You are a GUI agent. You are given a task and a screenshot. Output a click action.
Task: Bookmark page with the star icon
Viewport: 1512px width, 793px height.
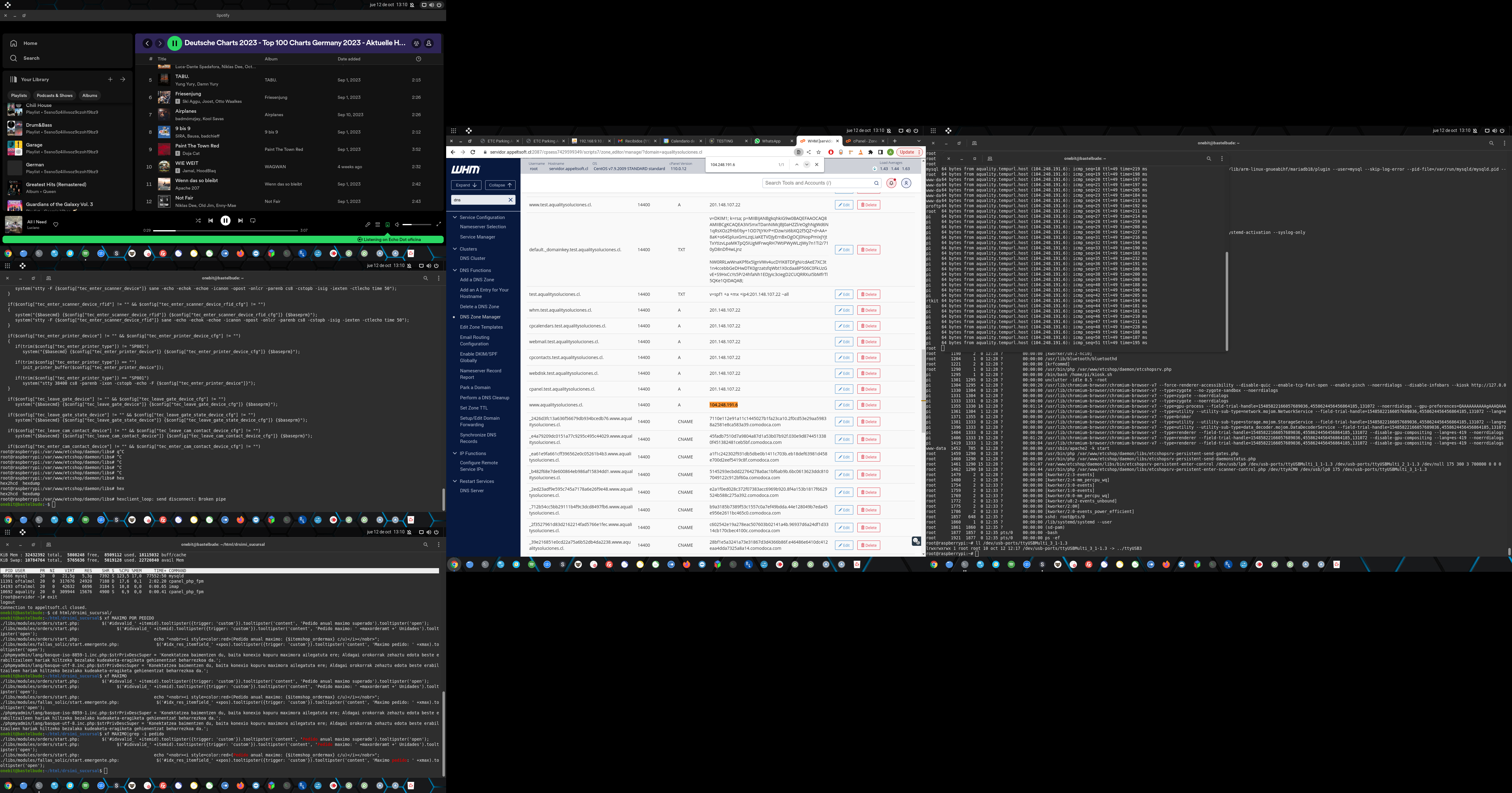818,152
